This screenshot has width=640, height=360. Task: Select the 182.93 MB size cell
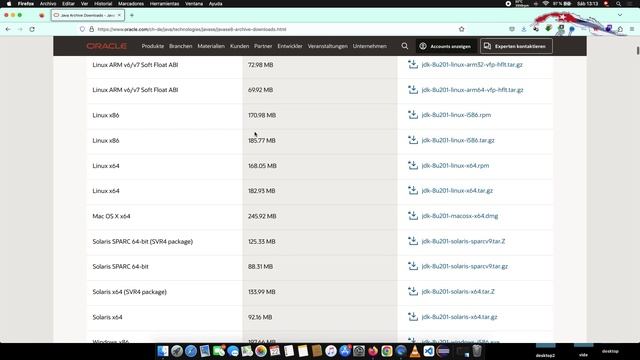(320, 191)
